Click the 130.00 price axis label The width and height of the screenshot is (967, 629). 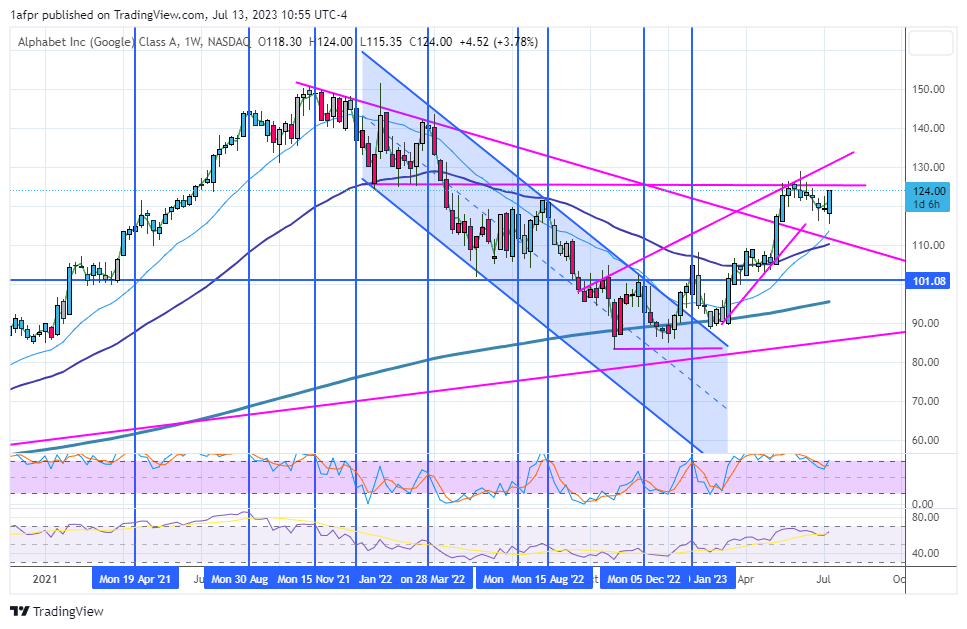point(928,167)
